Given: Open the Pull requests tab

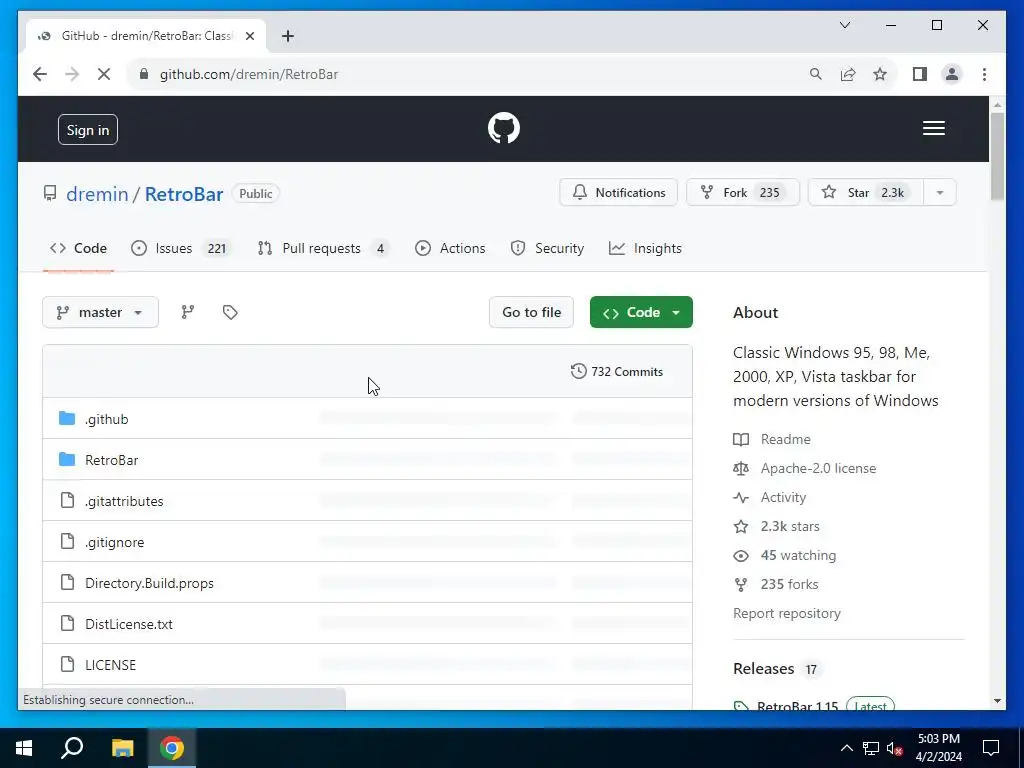Looking at the screenshot, I should (x=323, y=248).
